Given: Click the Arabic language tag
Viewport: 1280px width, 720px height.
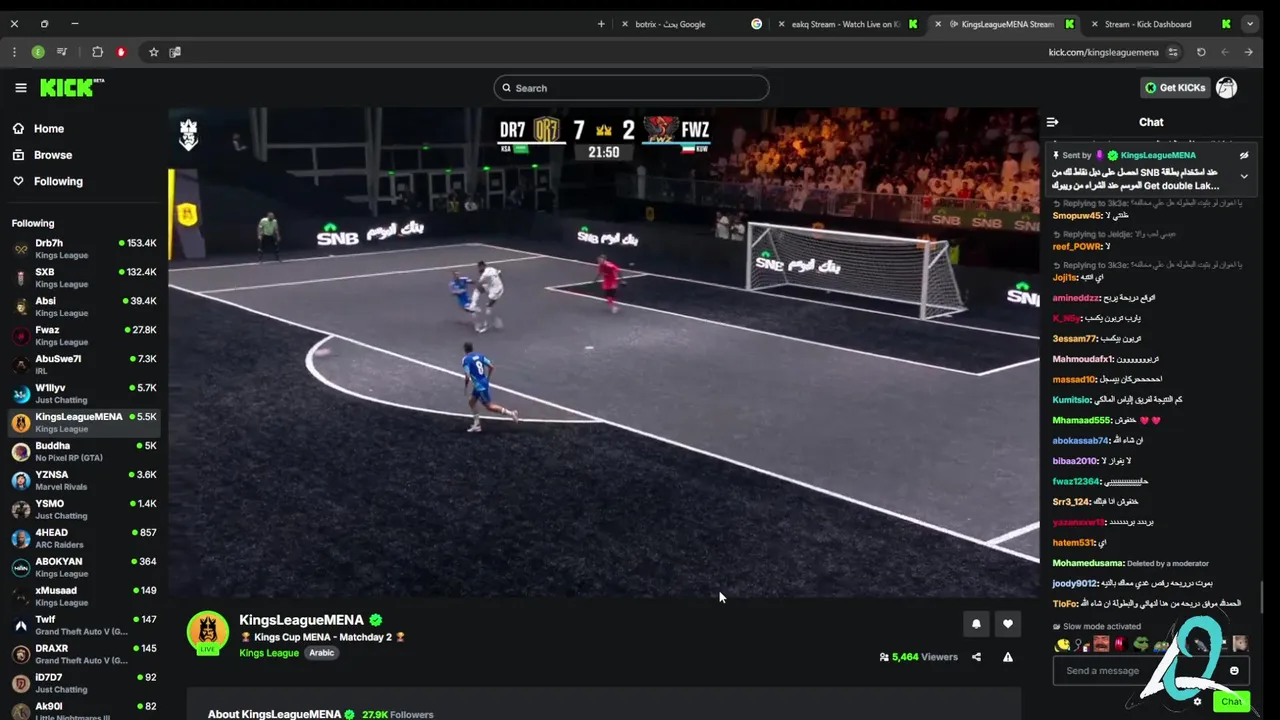Looking at the screenshot, I should coord(321,653).
